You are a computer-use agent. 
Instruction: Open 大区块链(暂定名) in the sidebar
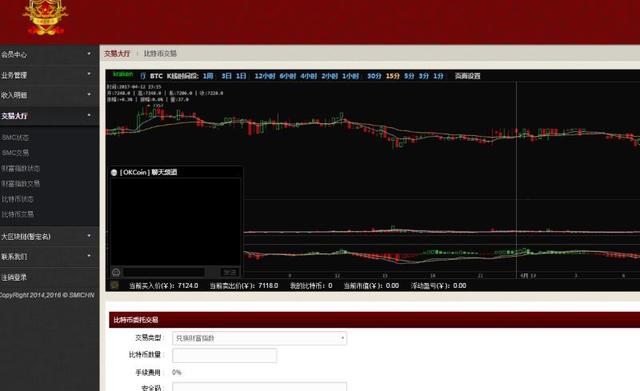point(26,236)
